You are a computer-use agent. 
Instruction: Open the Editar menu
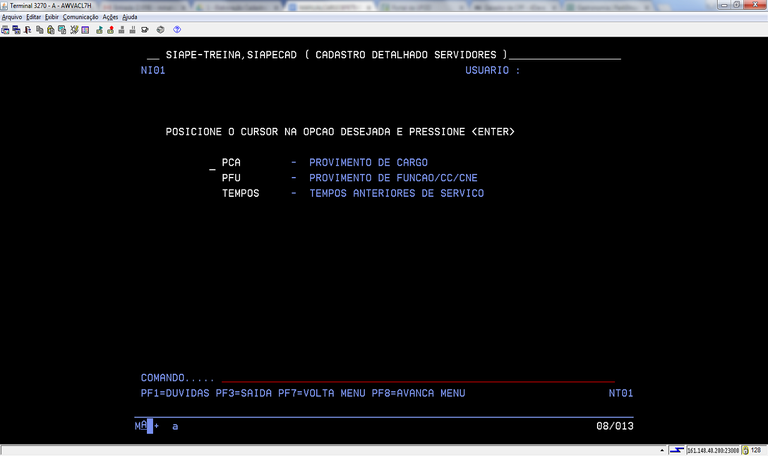point(33,17)
